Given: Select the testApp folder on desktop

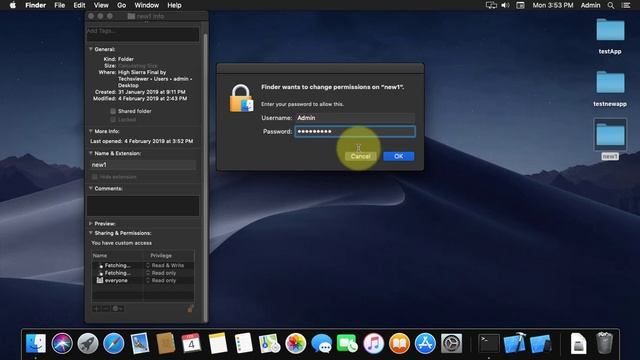Looking at the screenshot, I should 610,36.
